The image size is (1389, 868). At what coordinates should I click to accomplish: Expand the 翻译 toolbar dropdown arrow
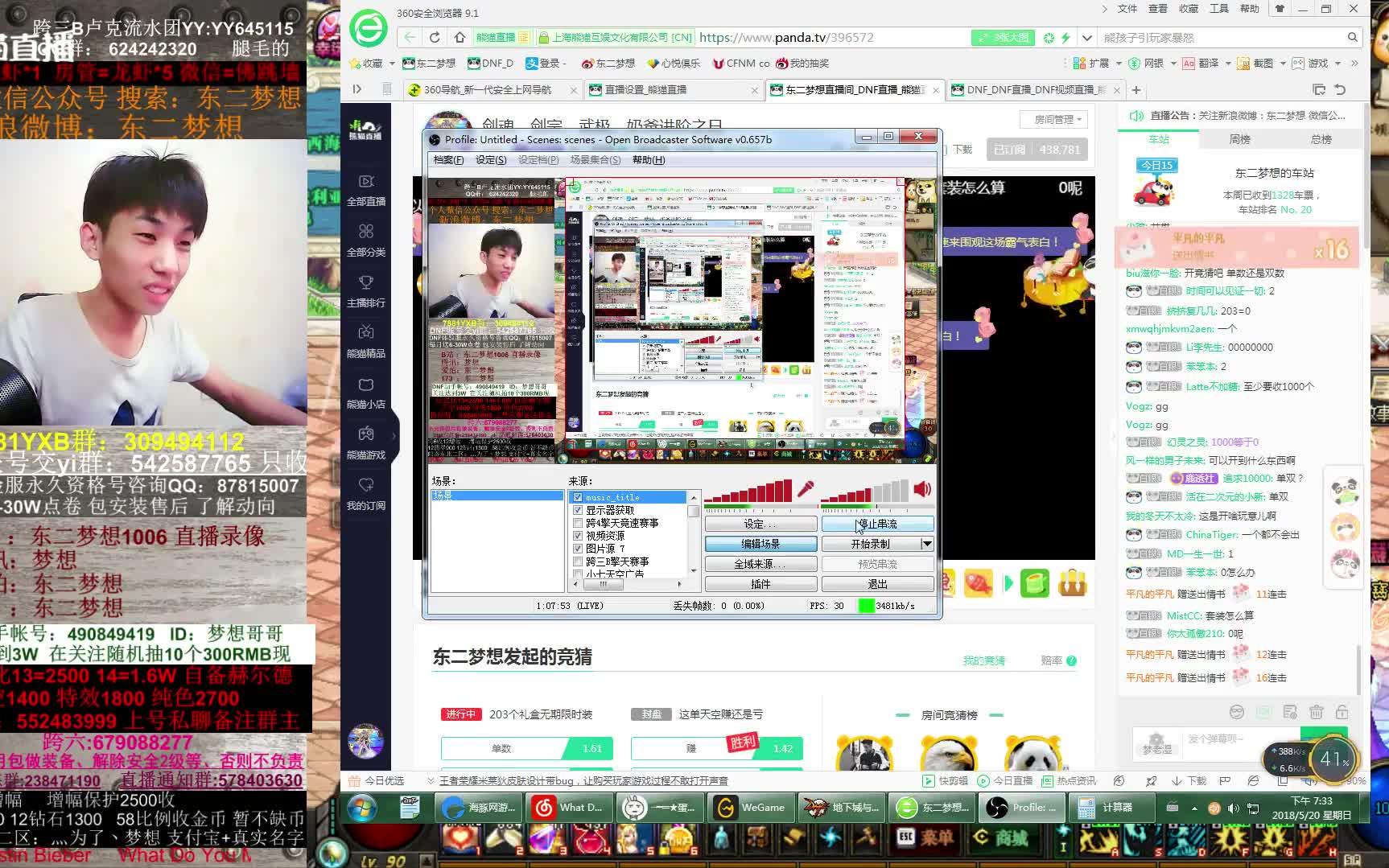point(1227,63)
